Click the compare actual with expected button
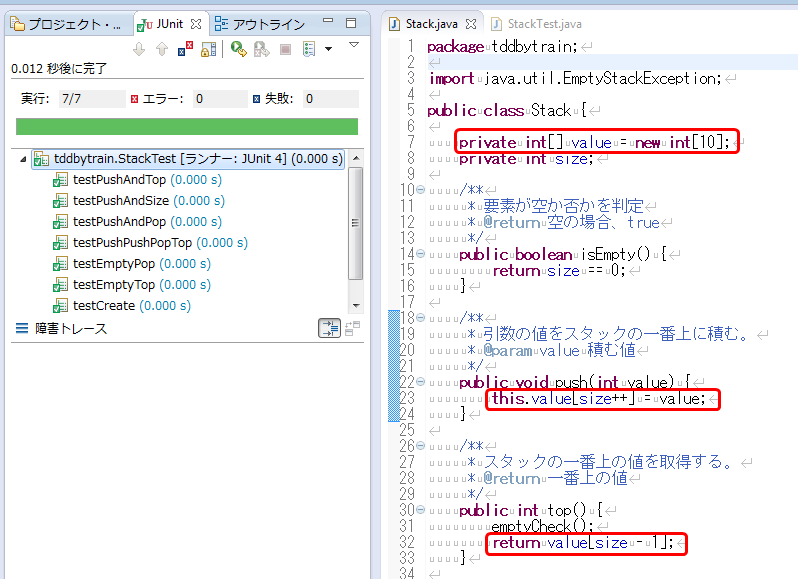Screen dimensions: 798x579 (352, 329)
